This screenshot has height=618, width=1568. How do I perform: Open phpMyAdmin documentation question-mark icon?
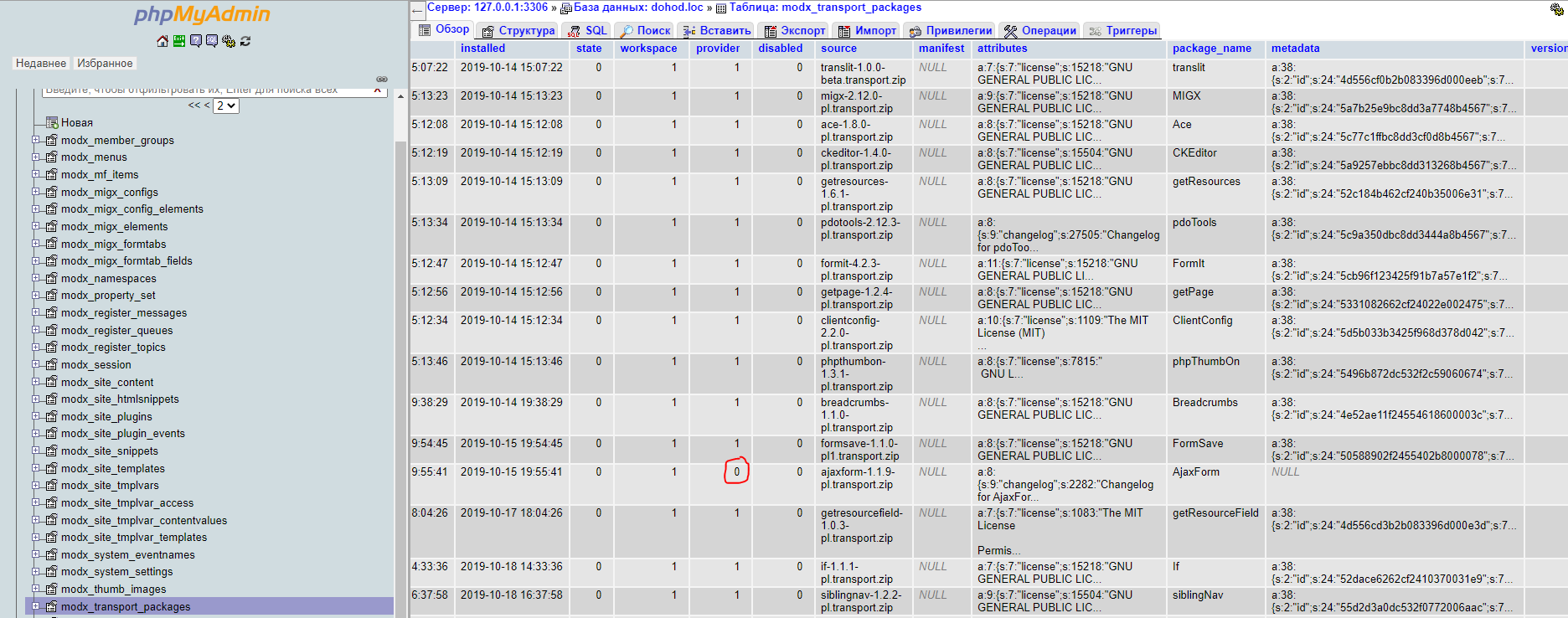pyautogui.click(x=196, y=41)
